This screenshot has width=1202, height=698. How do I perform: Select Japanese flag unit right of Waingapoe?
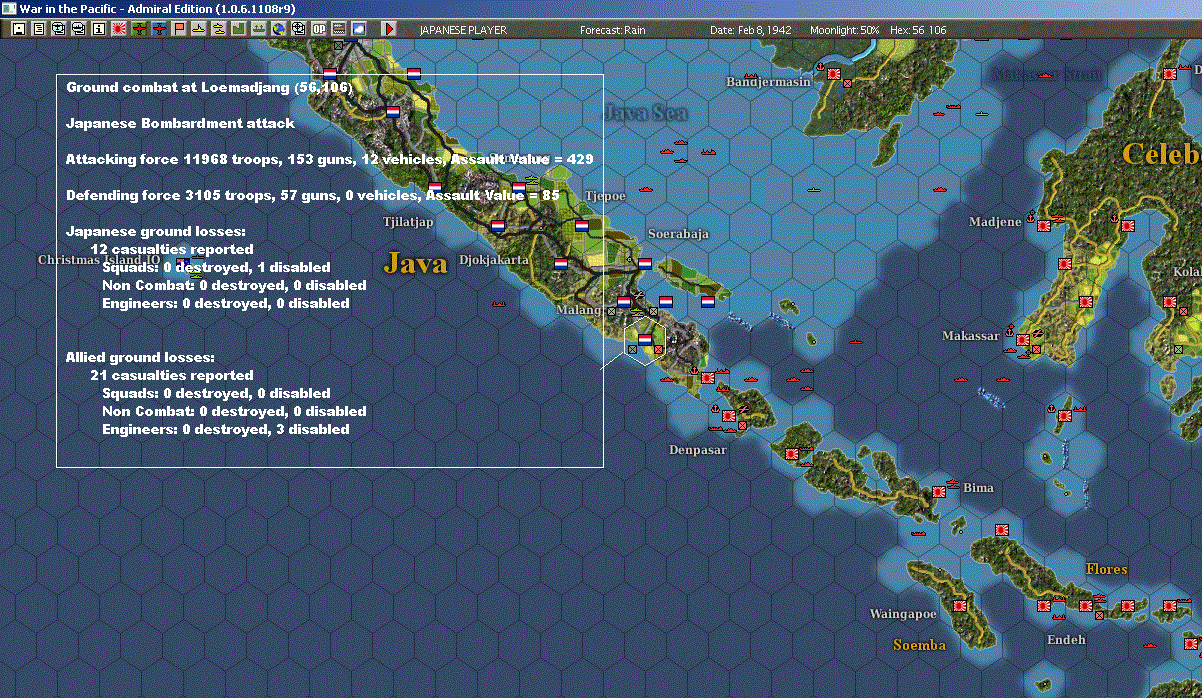tap(961, 606)
